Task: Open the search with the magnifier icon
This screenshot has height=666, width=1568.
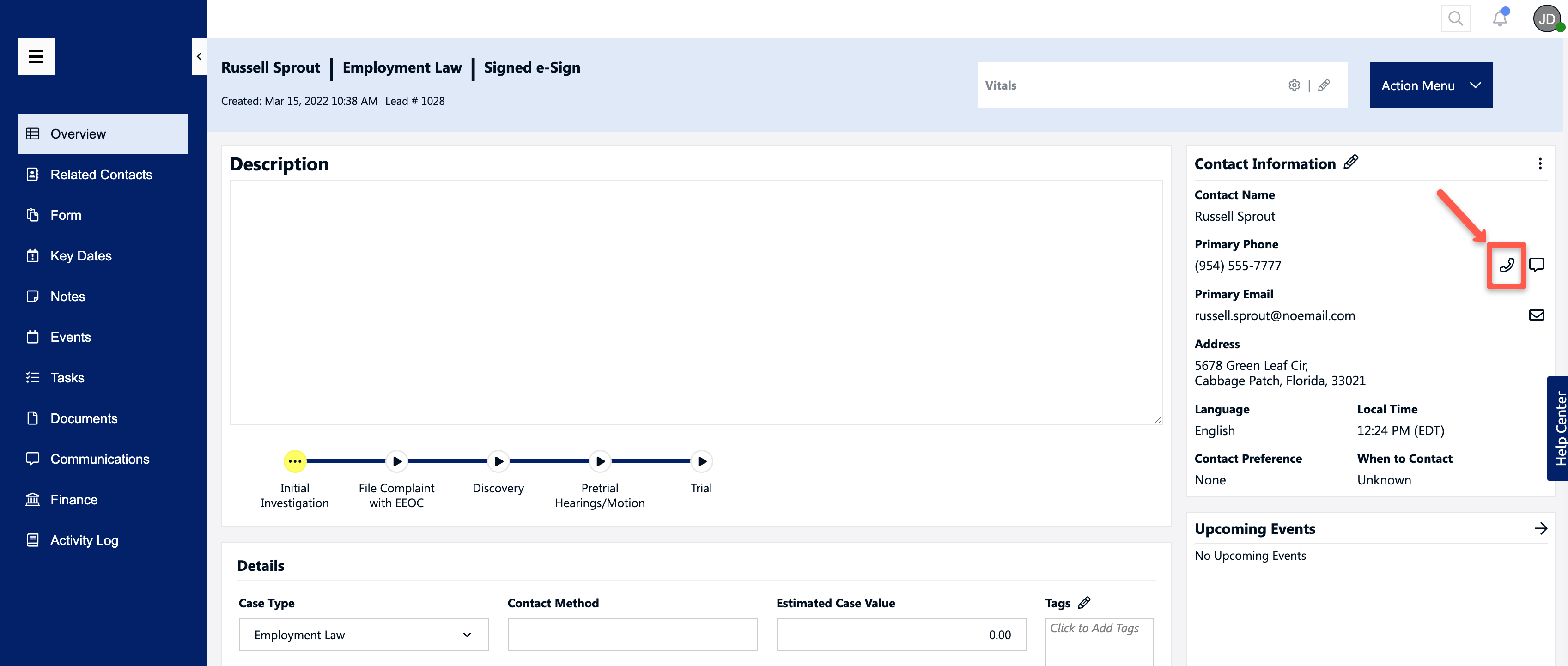Action: tap(1455, 18)
